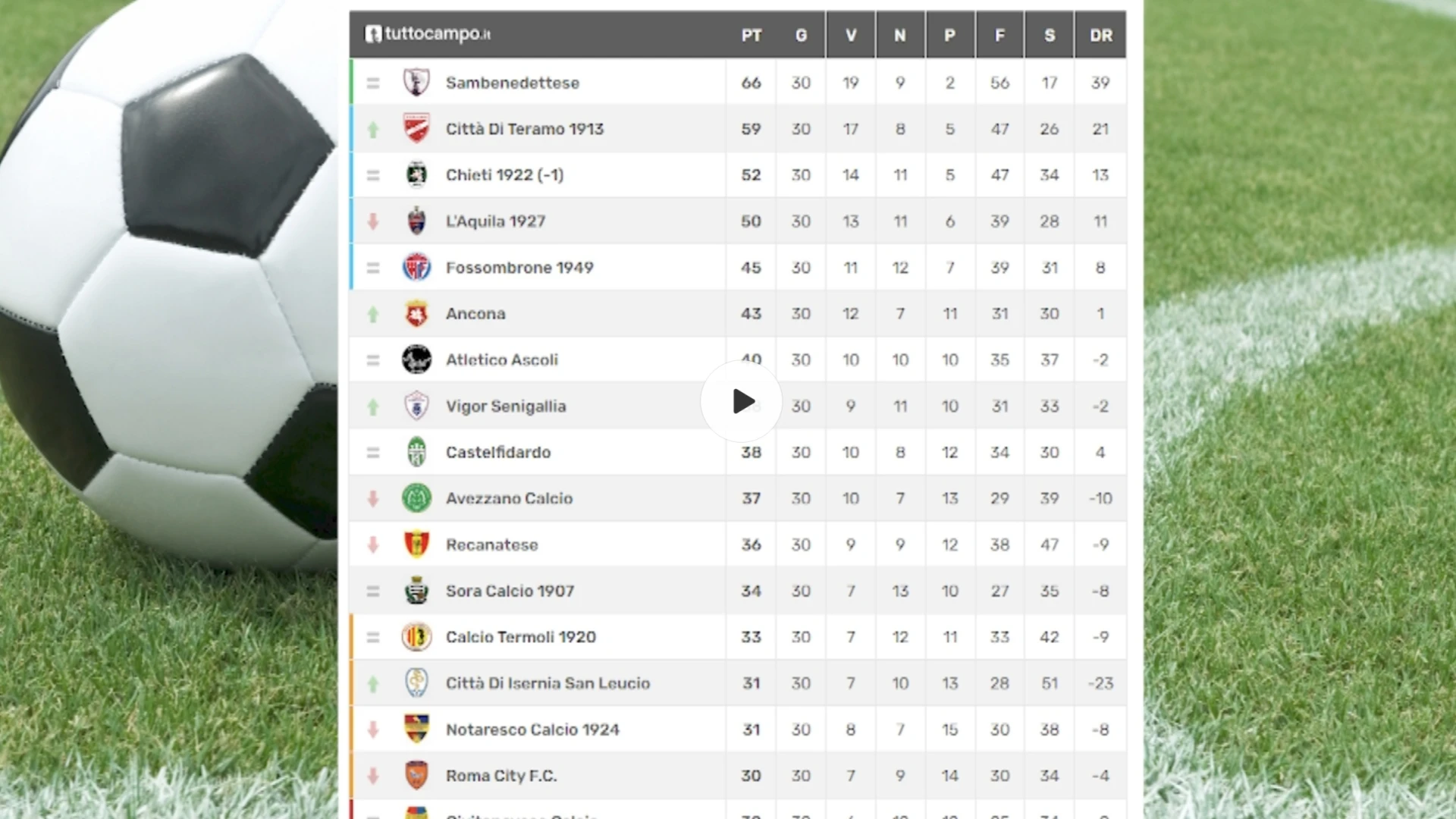Click the PT column header
The image size is (1456, 819).
[x=752, y=35]
